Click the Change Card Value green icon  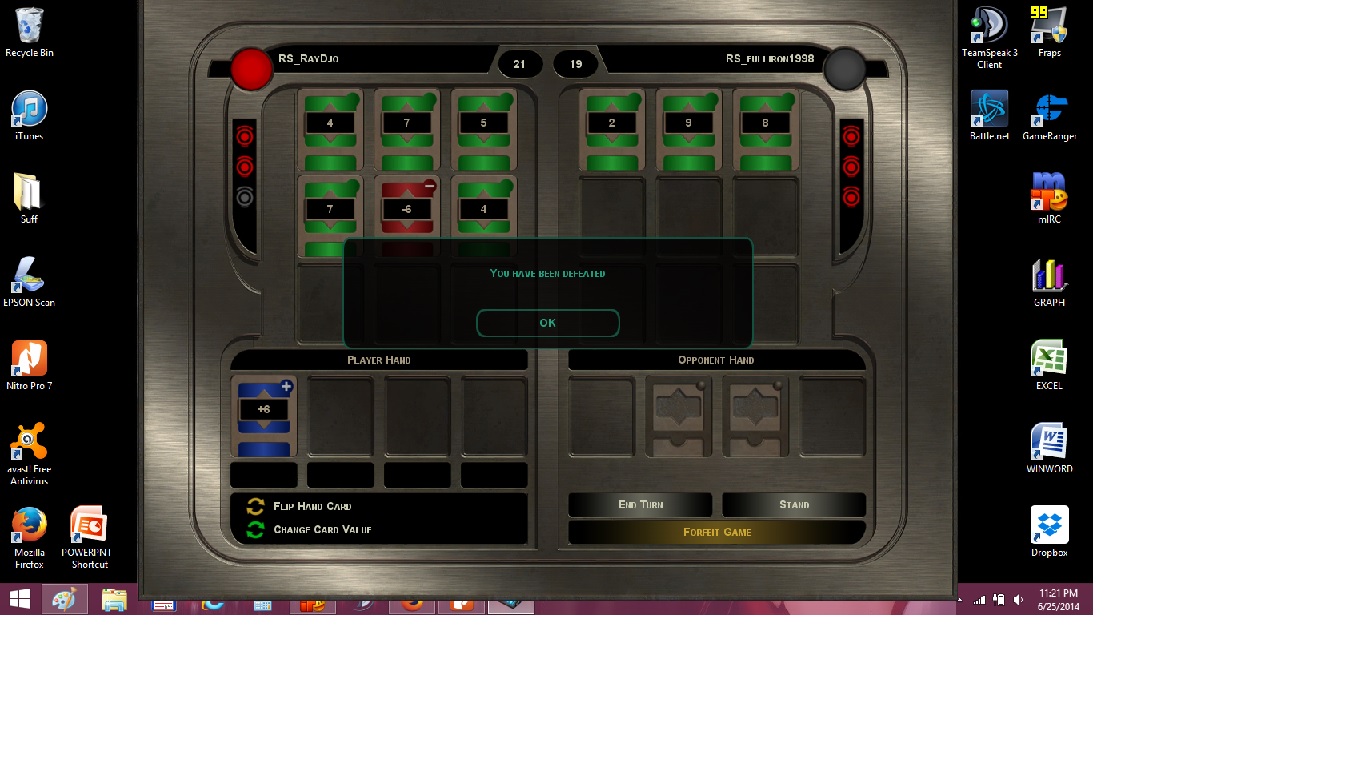(256, 530)
